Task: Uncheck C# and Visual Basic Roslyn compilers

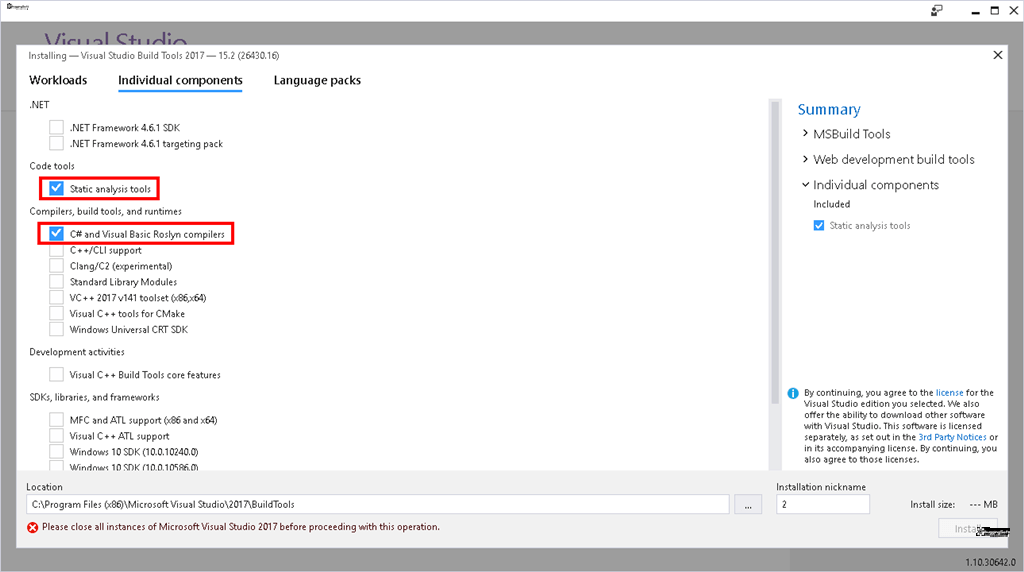Action: coord(57,234)
